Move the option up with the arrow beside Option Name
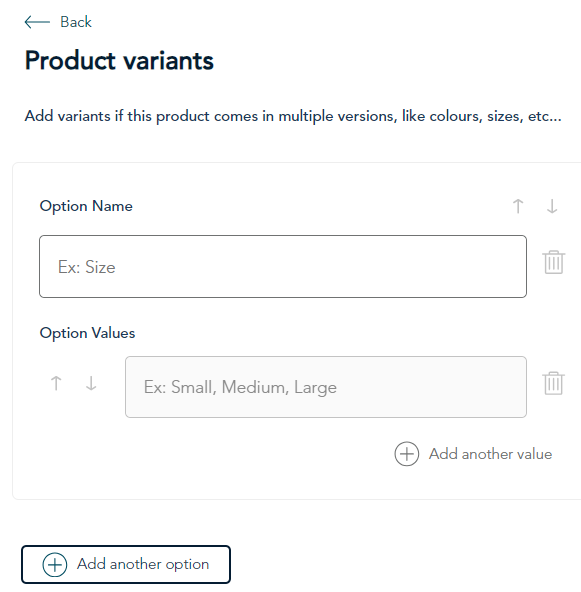Viewport: 581px width, 592px height. (518, 206)
